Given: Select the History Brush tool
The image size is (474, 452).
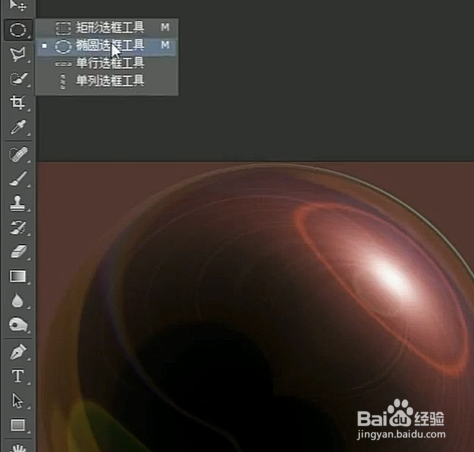Looking at the screenshot, I should click(18, 228).
